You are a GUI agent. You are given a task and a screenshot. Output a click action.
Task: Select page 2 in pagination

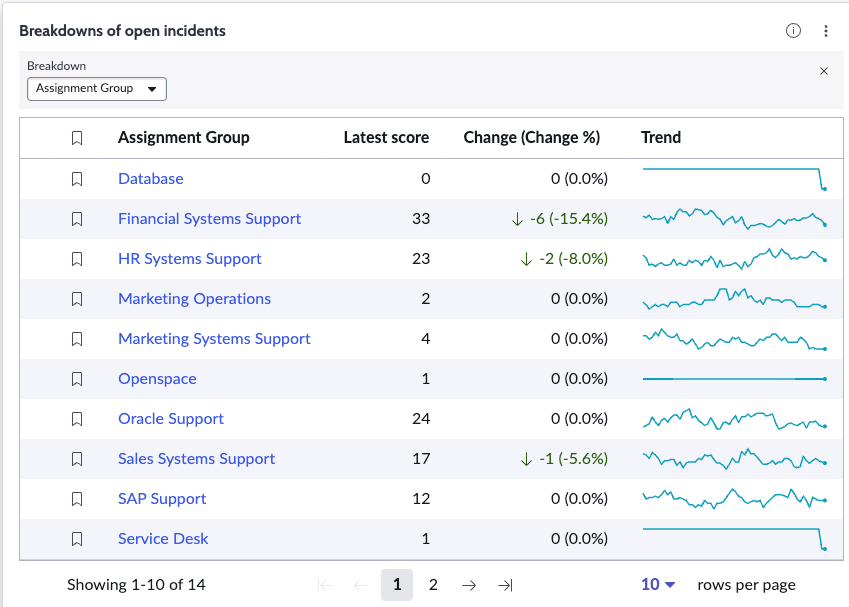click(433, 585)
